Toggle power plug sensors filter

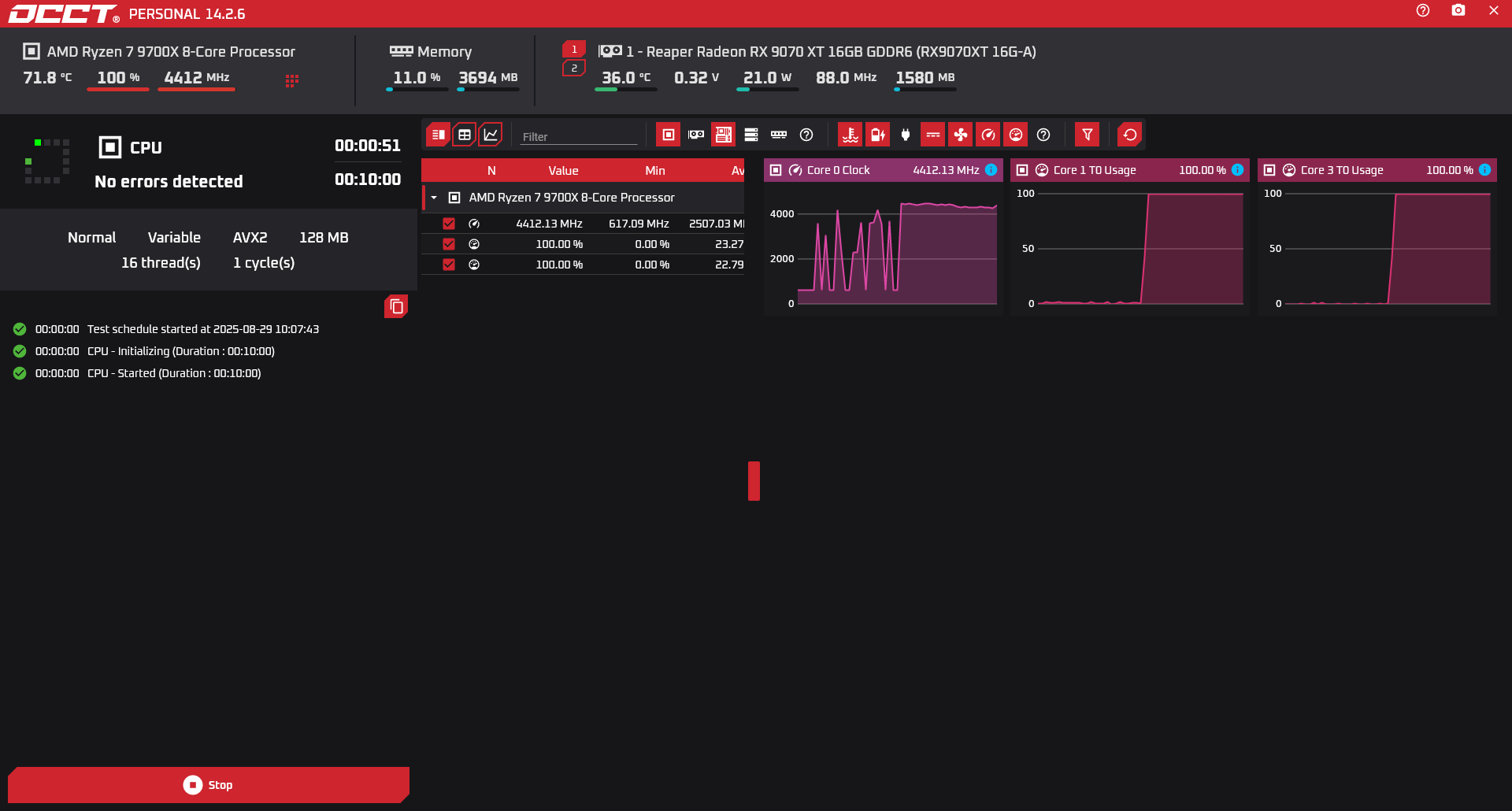pos(906,135)
